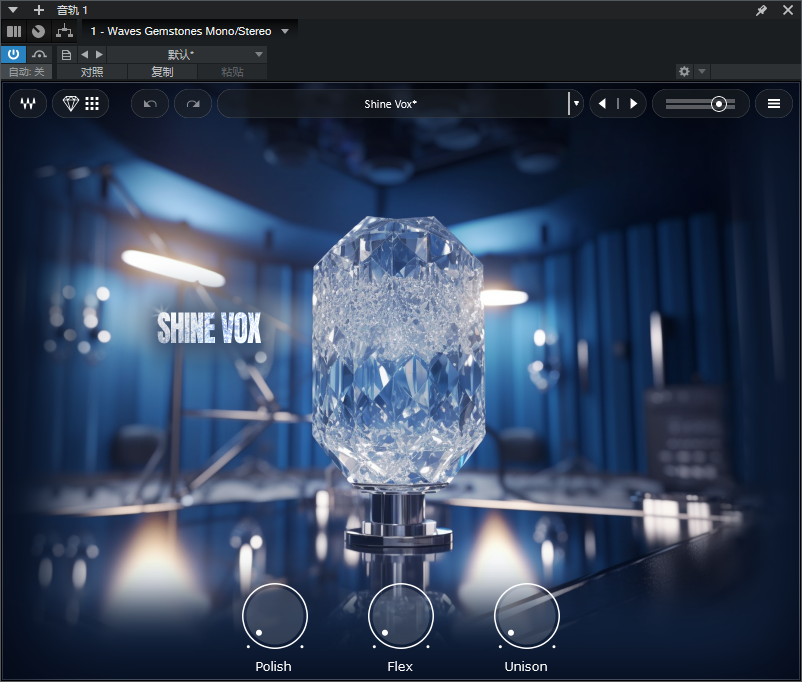Undo the last parameter change
The height and width of the screenshot is (682, 802).
click(x=150, y=104)
